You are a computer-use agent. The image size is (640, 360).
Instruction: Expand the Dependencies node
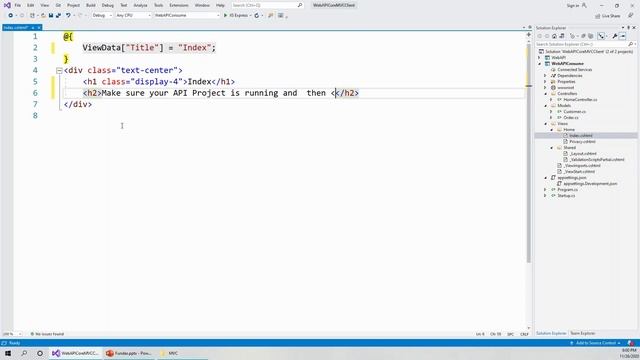pos(545,76)
